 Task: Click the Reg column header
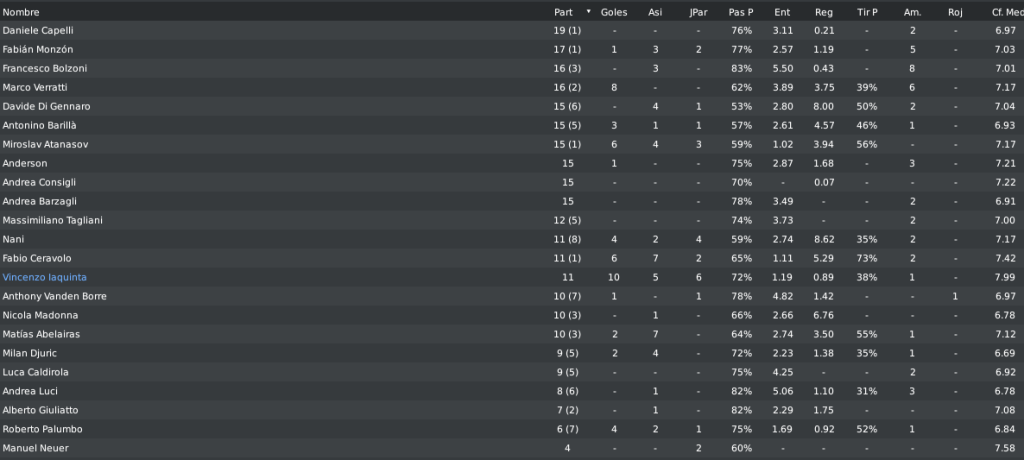824,12
